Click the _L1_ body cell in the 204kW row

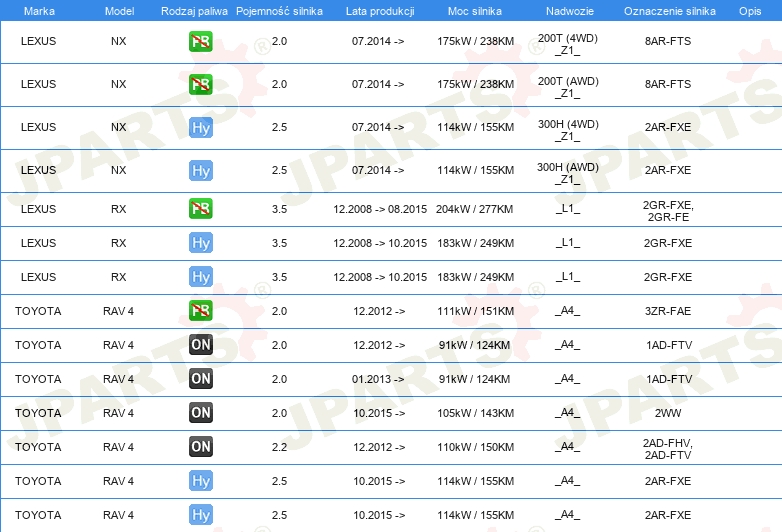click(568, 208)
